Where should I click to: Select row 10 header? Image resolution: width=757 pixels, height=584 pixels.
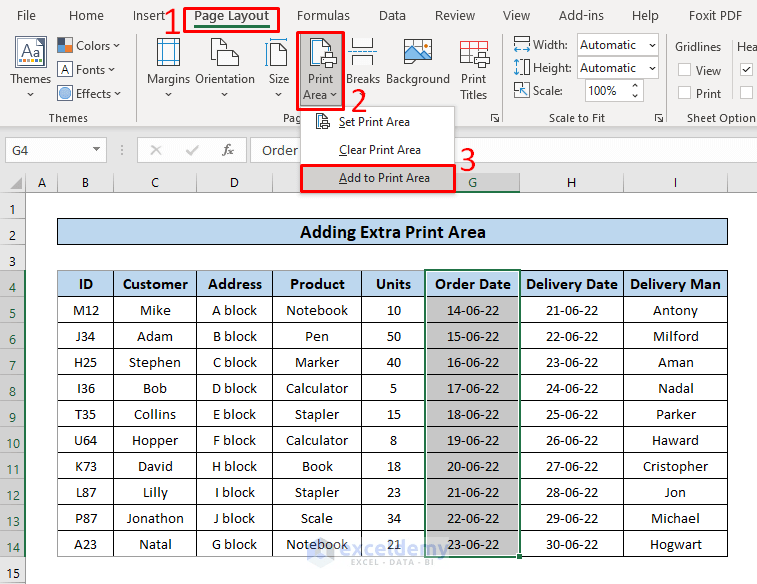click(13, 443)
